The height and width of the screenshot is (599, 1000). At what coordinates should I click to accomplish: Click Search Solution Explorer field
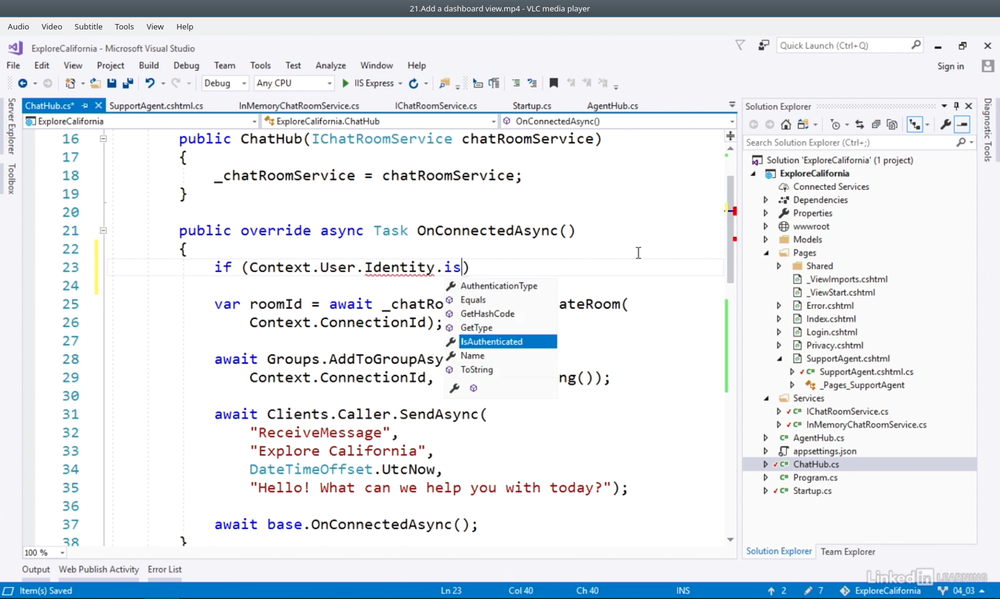(859, 143)
